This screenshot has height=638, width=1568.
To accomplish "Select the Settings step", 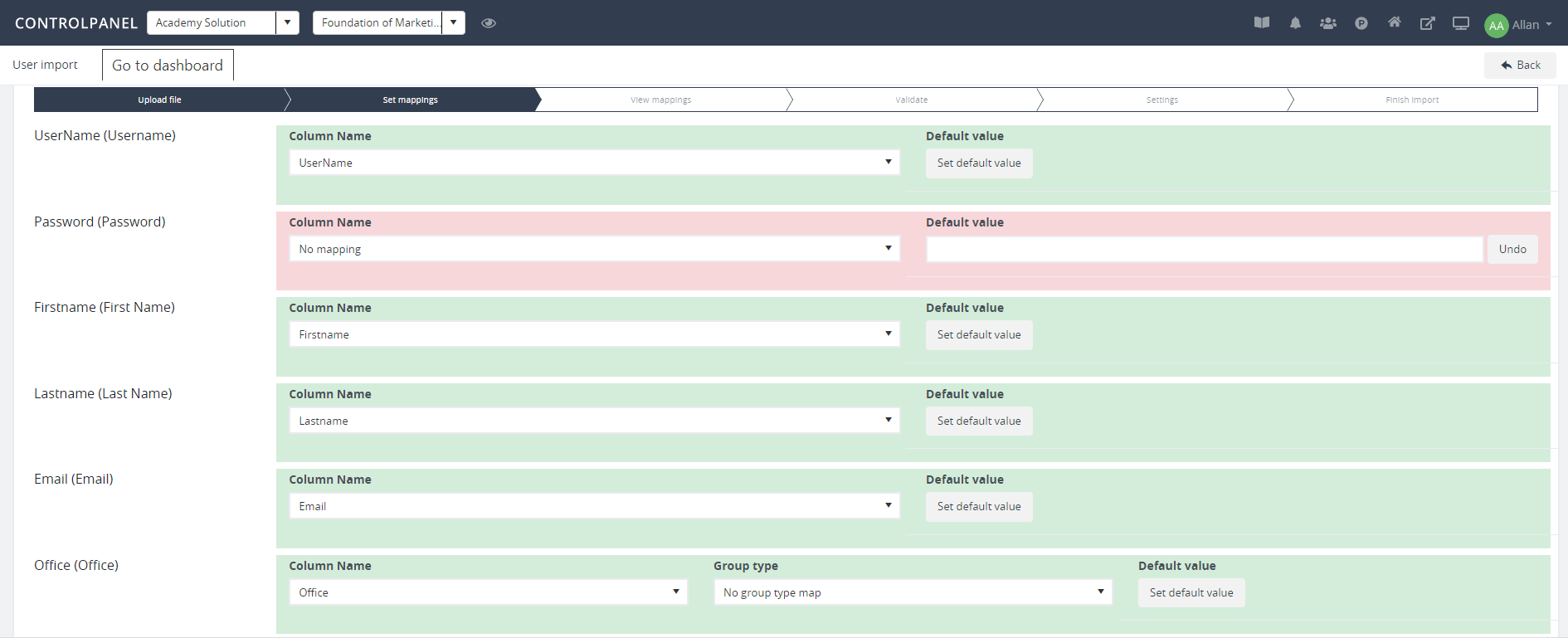I will tap(1162, 100).
